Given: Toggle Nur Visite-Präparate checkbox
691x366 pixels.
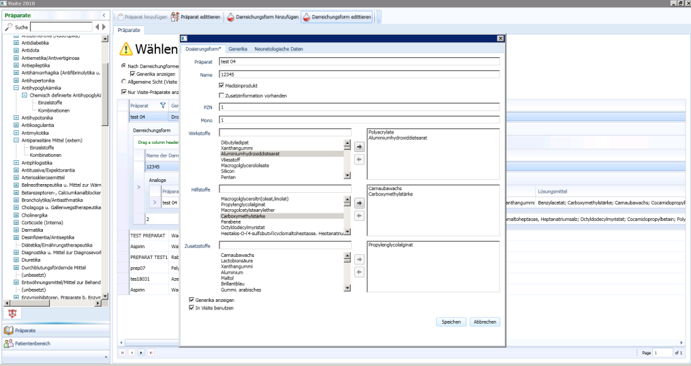Looking at the screenshot, I should [x=123, y=92].
